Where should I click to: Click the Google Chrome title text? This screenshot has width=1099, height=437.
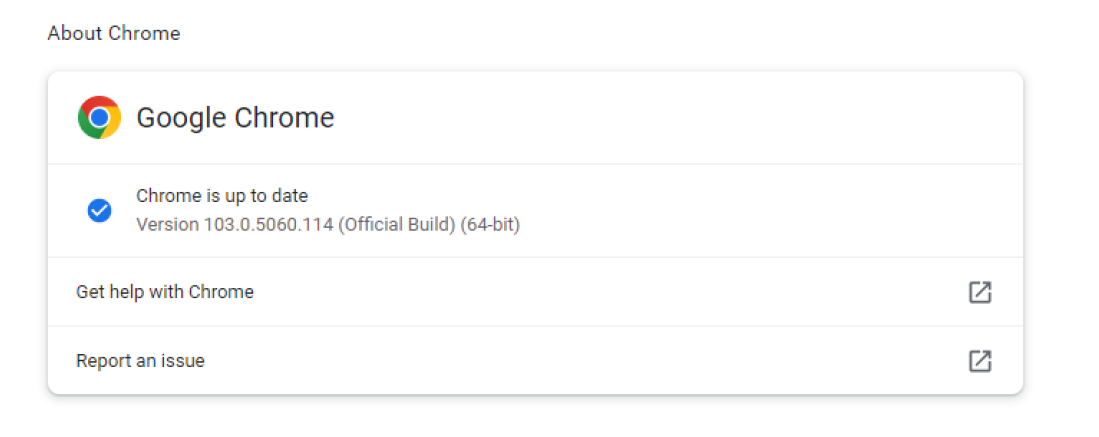tap(235, 118)
